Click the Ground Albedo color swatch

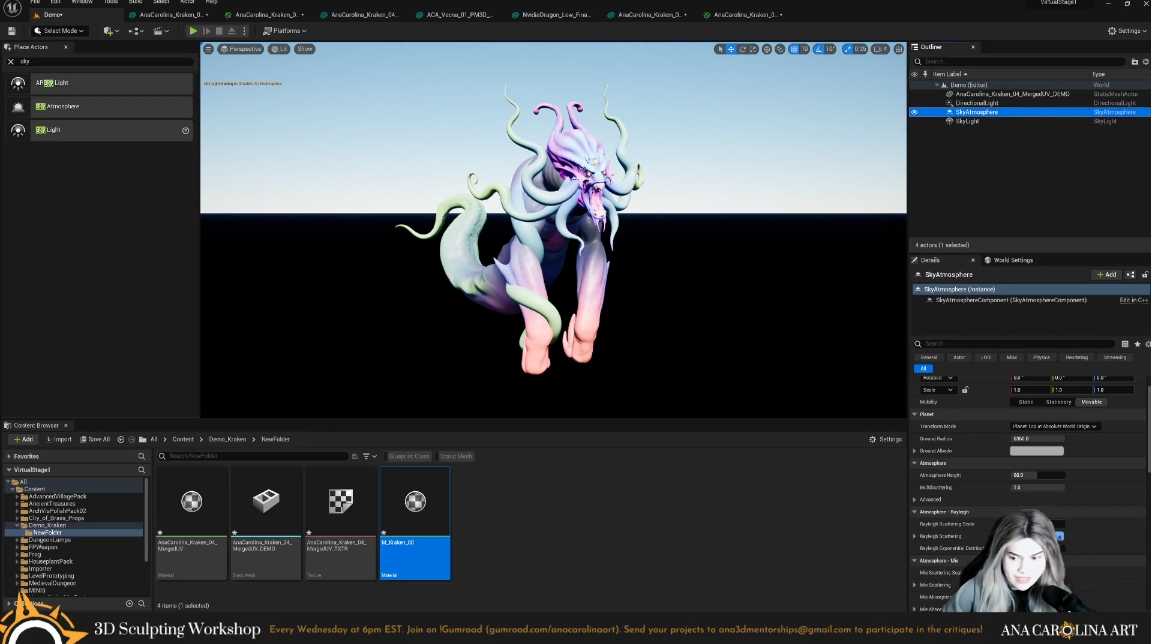pyautogui.click(x=1036, y=451)
